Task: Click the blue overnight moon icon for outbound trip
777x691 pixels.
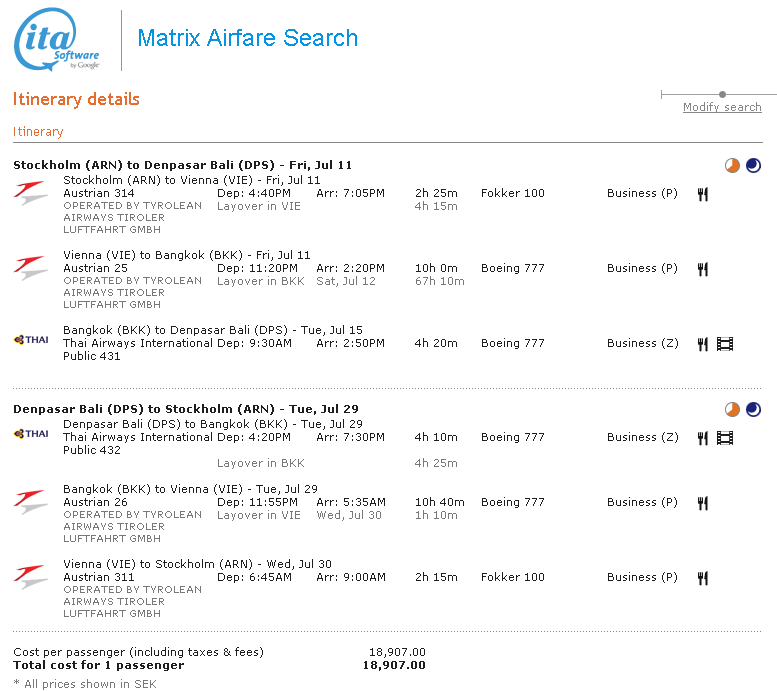Action: [x=753, y=165]
